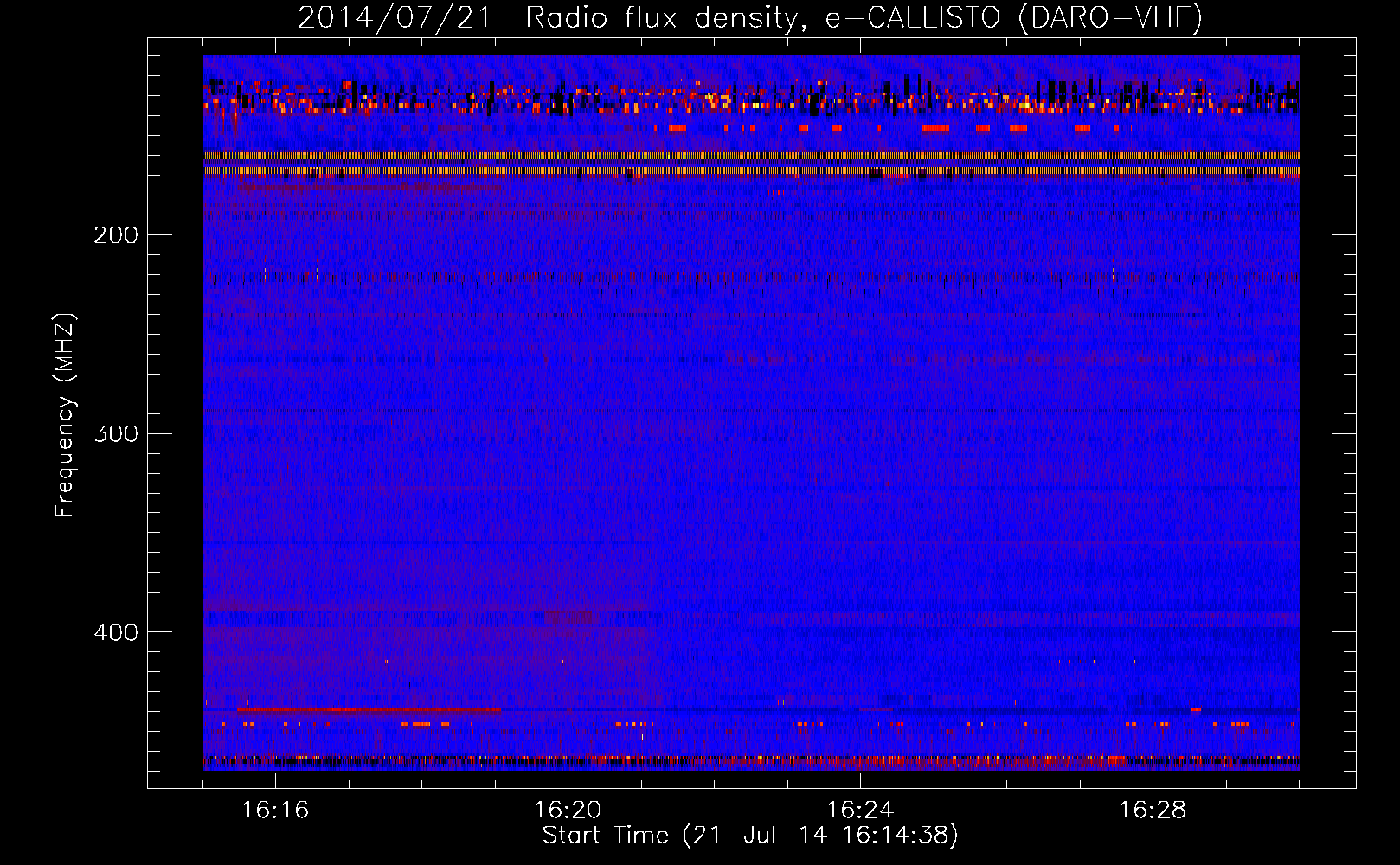
Task: Click the 16:16 time tick label
Action: (x=274, y=811)
